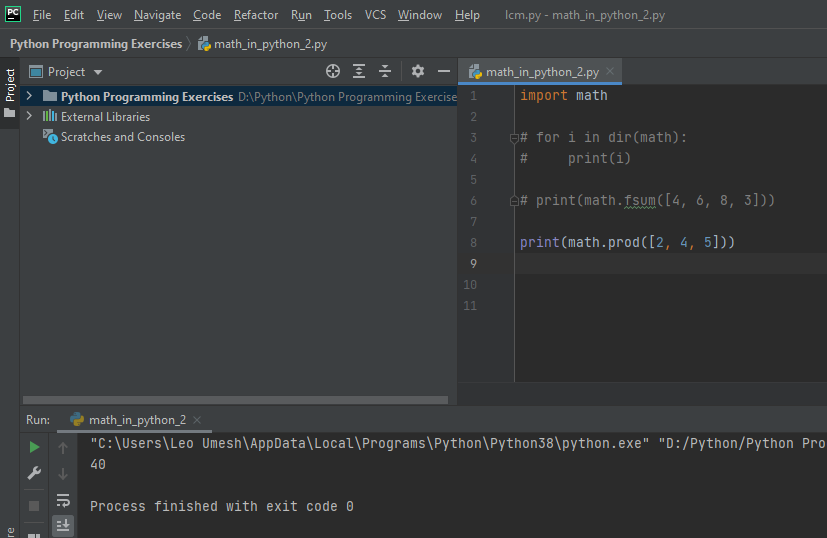The width and height of the screenshot is (827, 538).
Task: Click on the import math line
Action: pos(563,95)
